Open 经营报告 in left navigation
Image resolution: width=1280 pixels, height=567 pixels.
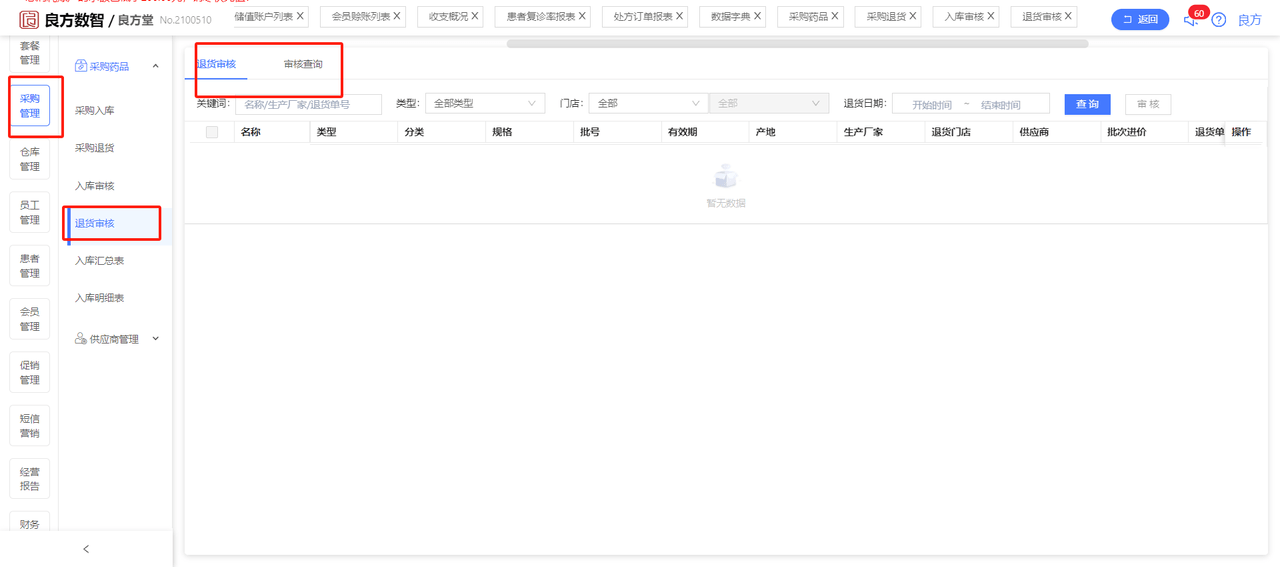[30, 479]
